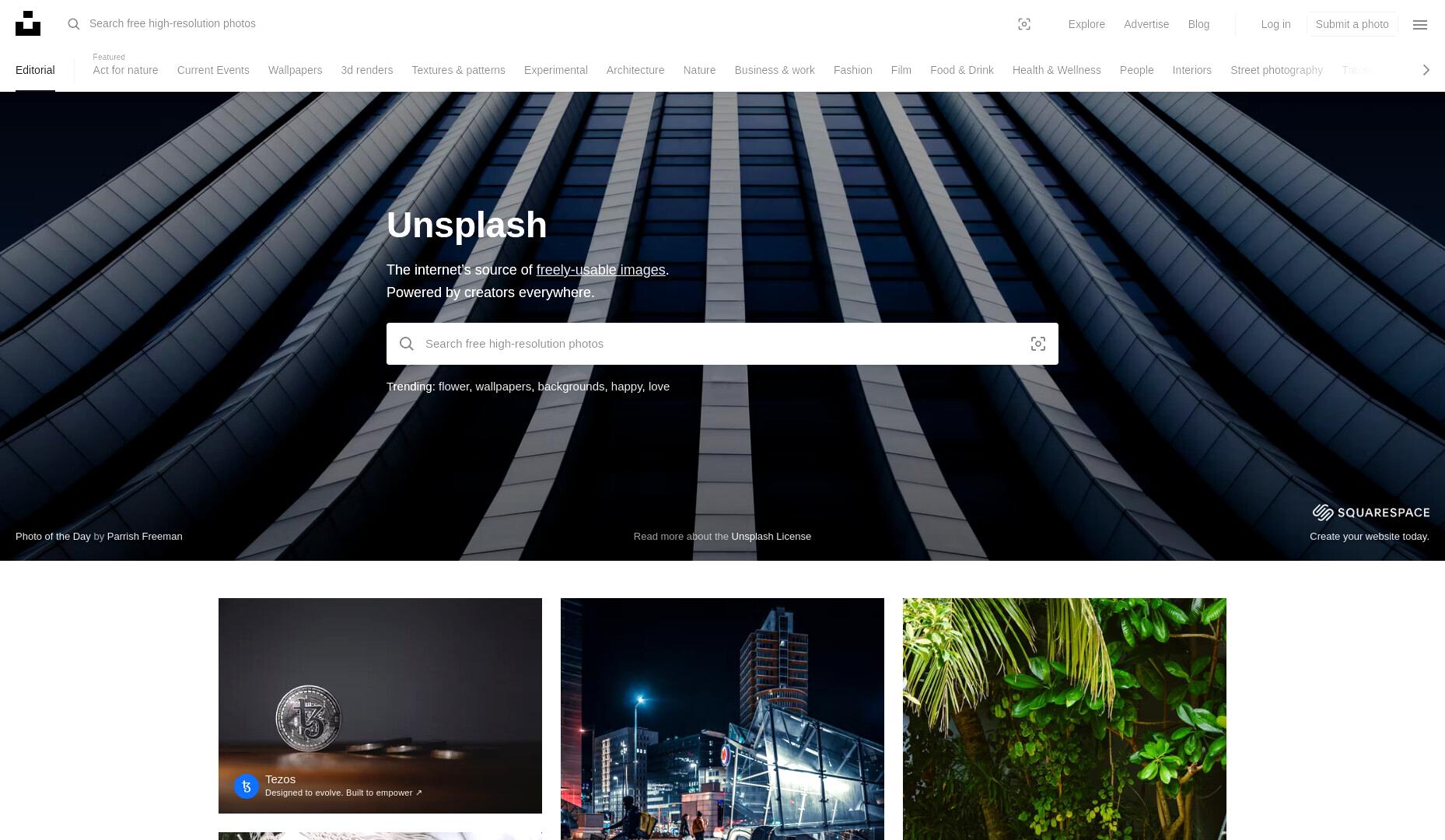The height and width of the screenshot is (840, 1445).
Task: Click visual search icon in hero search box
Action: 1038,344
